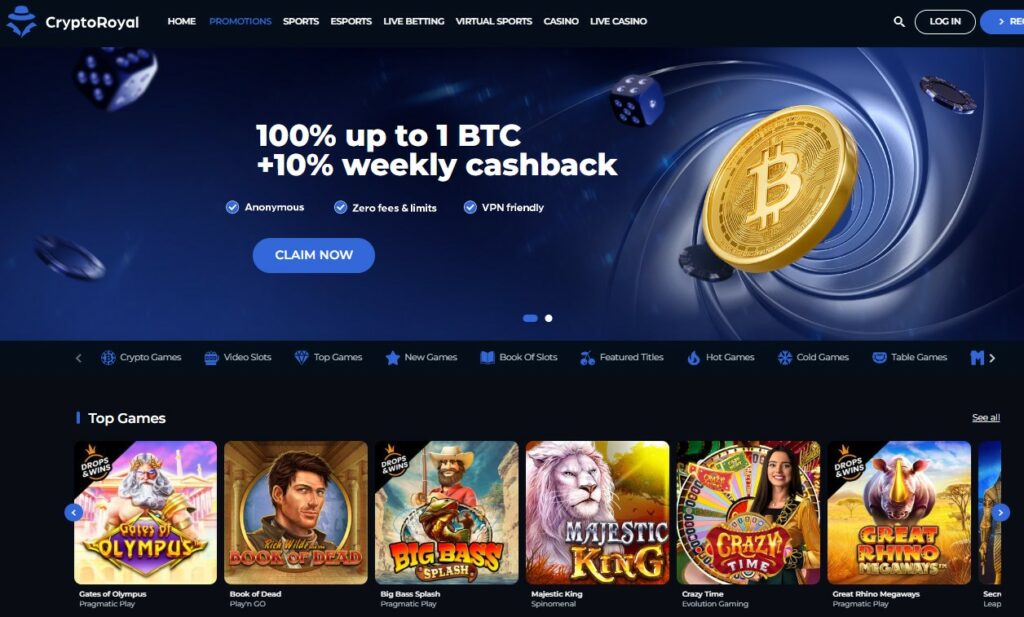Image resolution: width=1024 pixels, height=617 pixels.
Task: Select the Video Slots category icon
Action: point(211,358)
